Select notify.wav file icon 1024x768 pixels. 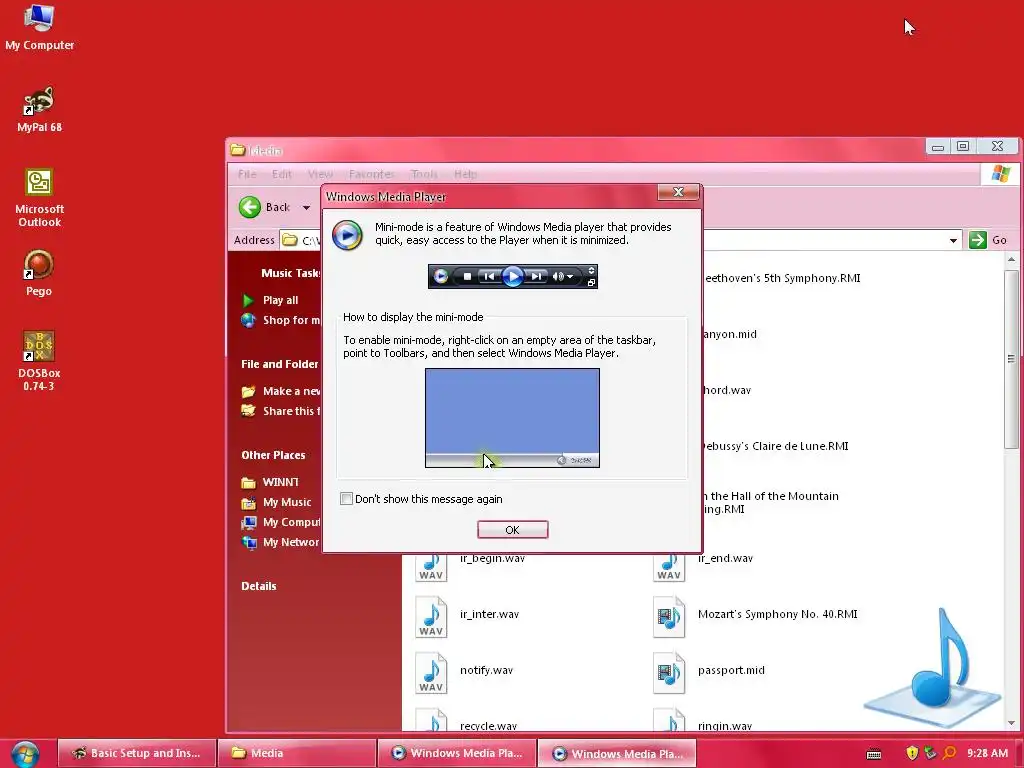tap(431, 673)
